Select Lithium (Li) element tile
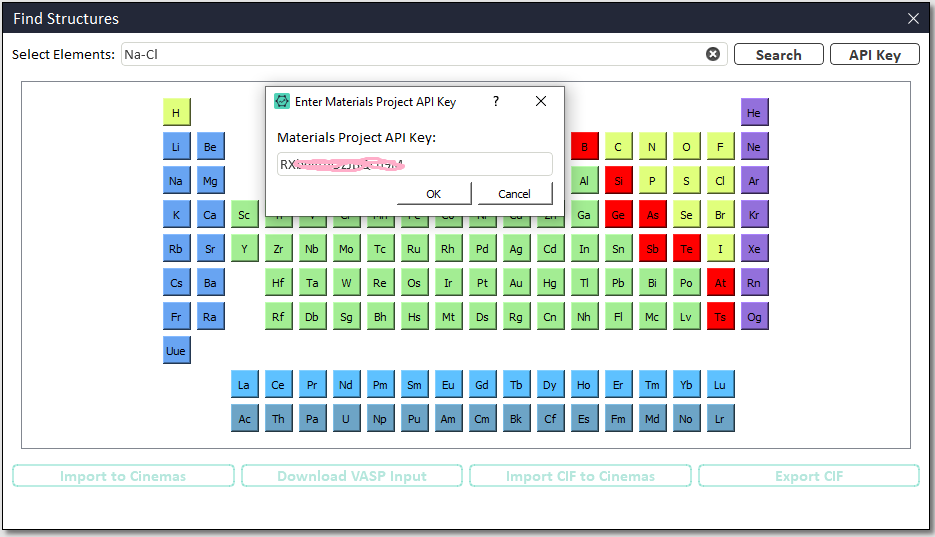935x537 pixels. pos(177,147)
